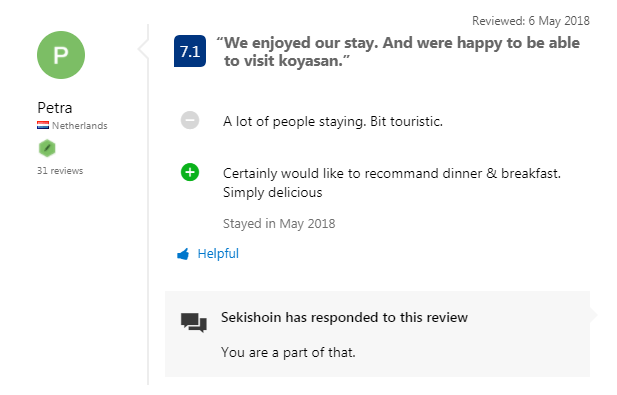
Task: Click the review title about koyasan
Action: tap(398, 52)
